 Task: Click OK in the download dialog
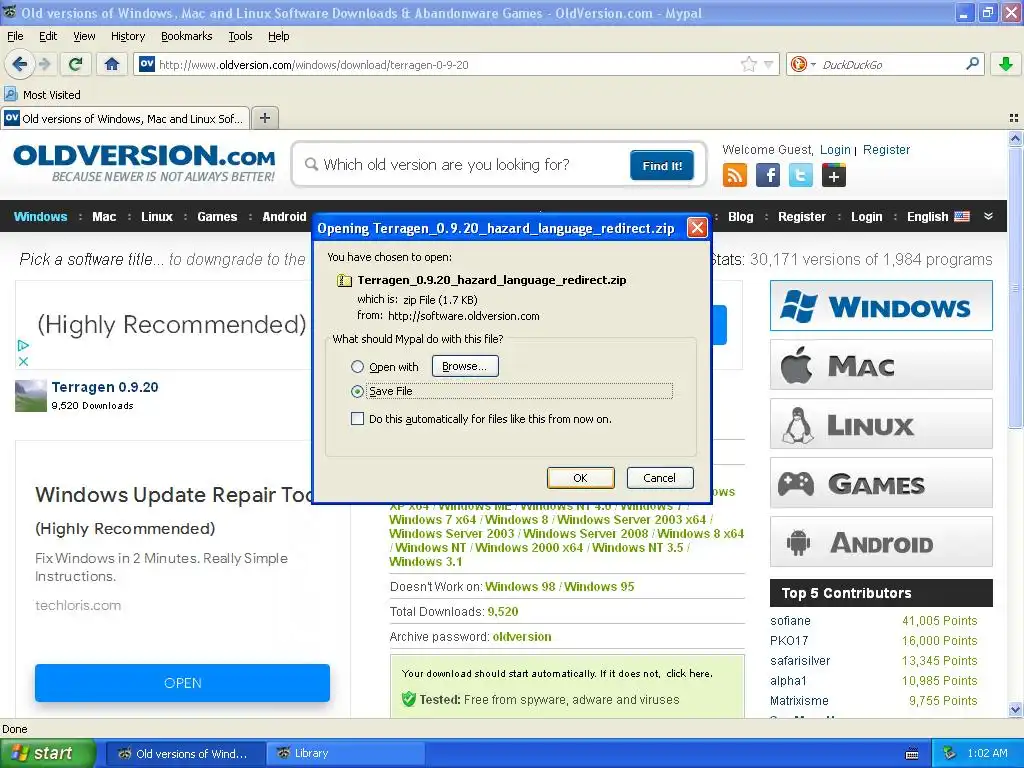point(580,477)
